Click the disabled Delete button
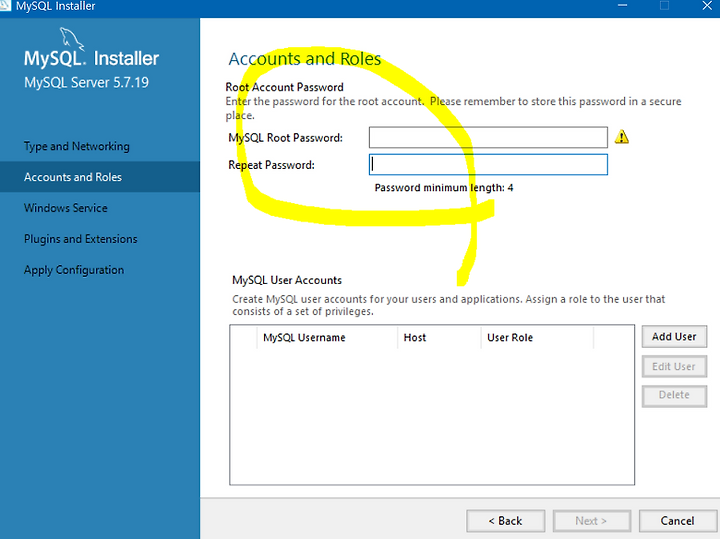The image size is (720, 539). (674, 395)
